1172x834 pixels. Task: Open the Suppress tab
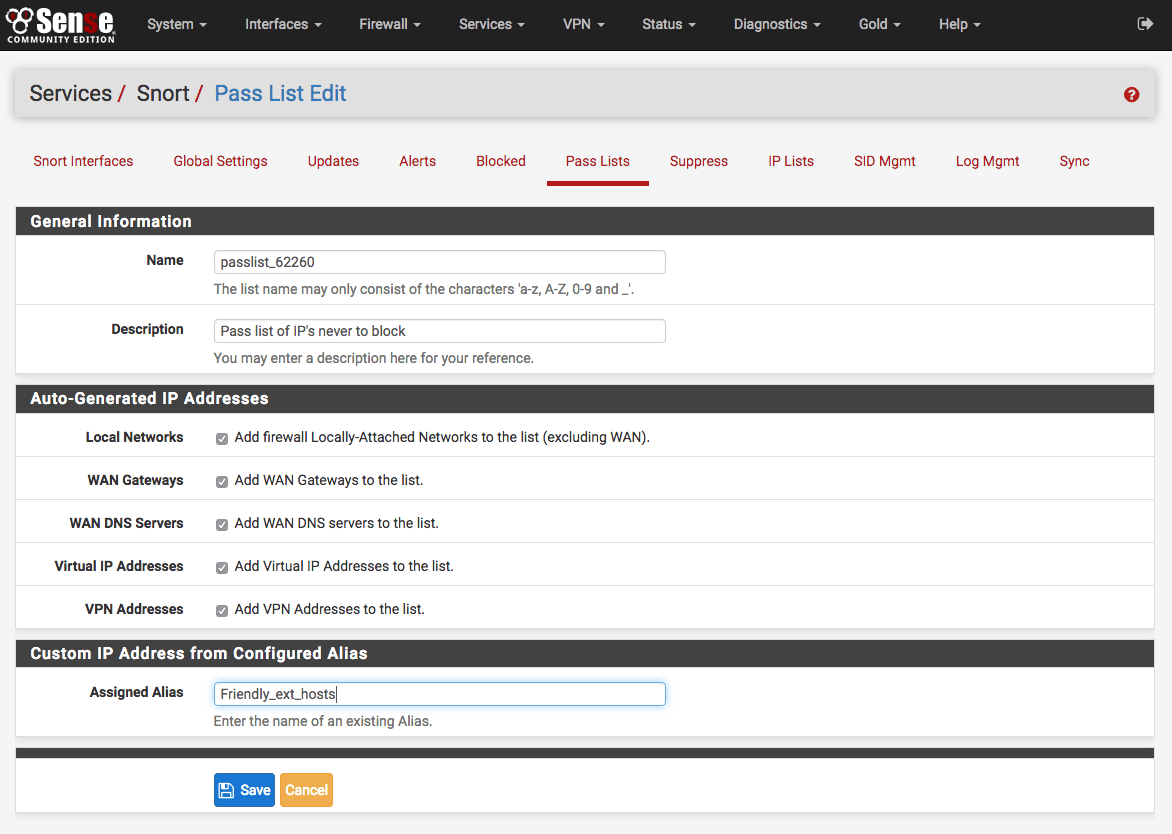[698, 161]
